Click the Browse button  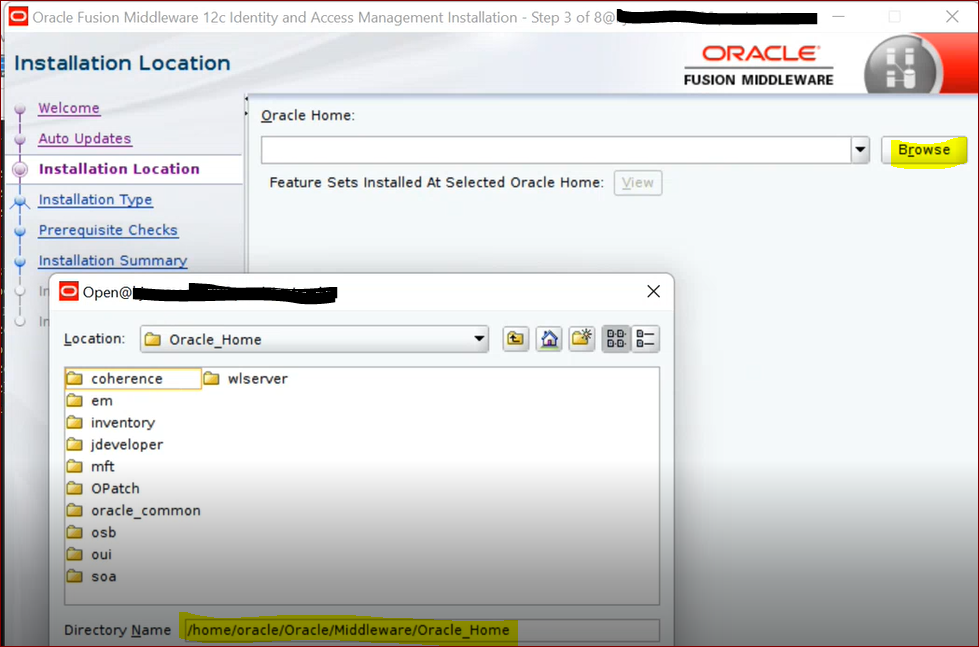click(924, 150)
